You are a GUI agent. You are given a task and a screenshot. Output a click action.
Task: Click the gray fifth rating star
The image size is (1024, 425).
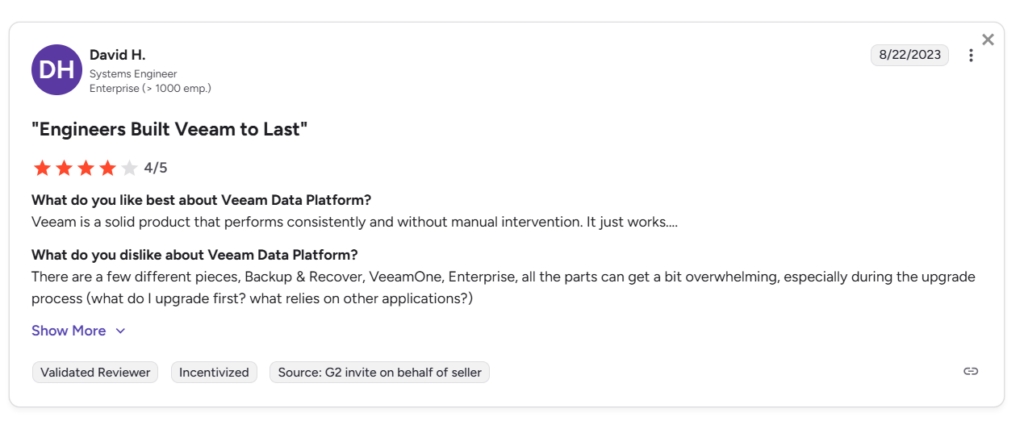(x=129, y=168)
